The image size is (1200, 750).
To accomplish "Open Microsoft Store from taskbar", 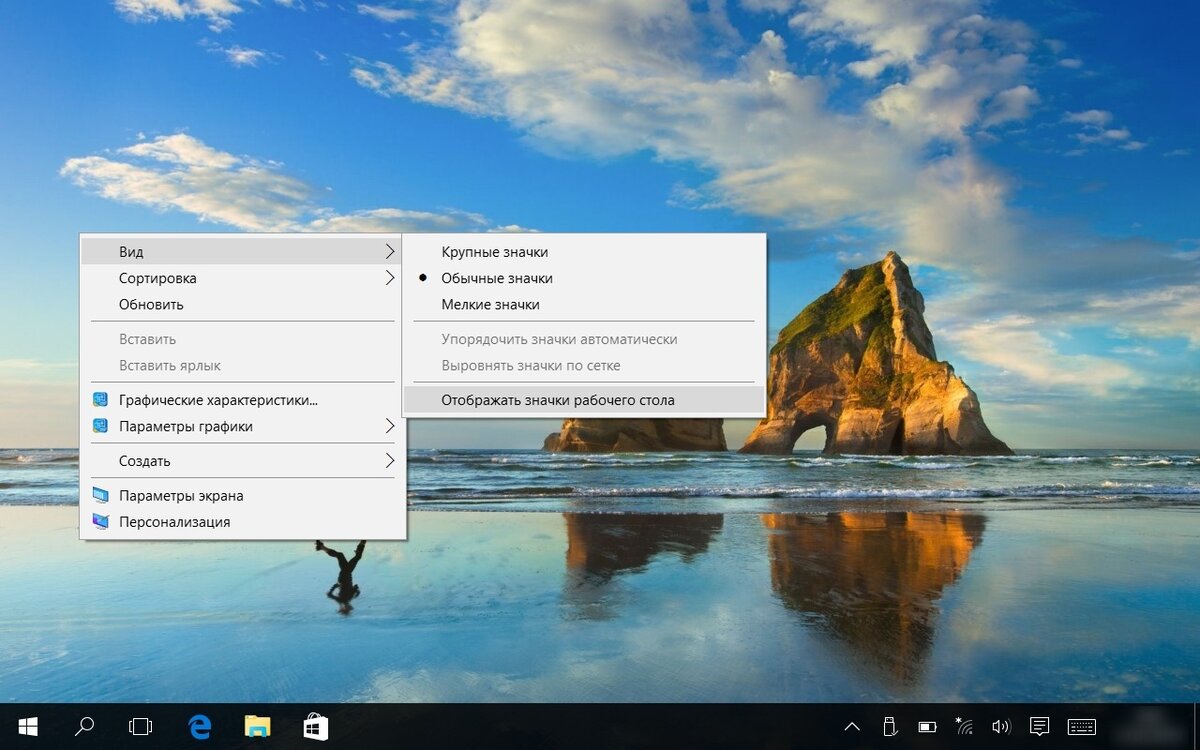I will [316, 726].
